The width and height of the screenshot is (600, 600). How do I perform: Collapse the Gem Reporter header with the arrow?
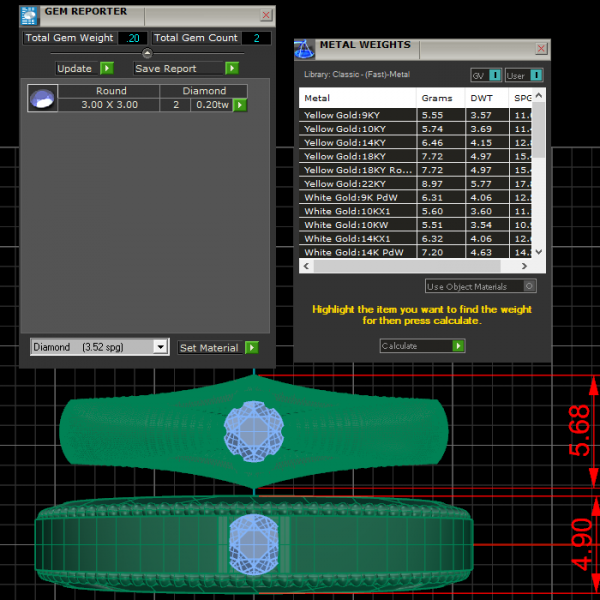(x=147, y=53)
